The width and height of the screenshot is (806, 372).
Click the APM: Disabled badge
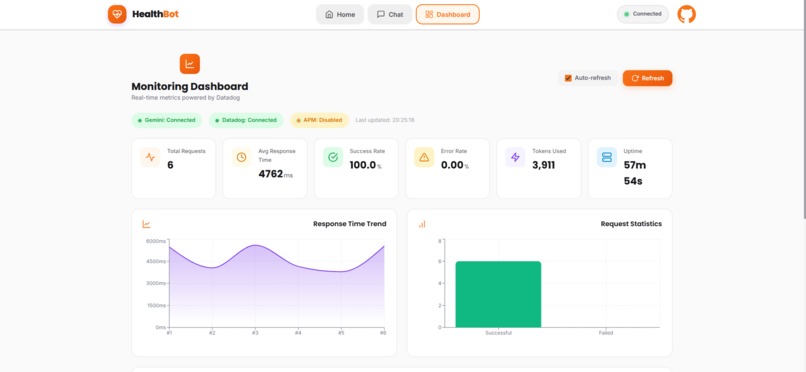[320, 120]
